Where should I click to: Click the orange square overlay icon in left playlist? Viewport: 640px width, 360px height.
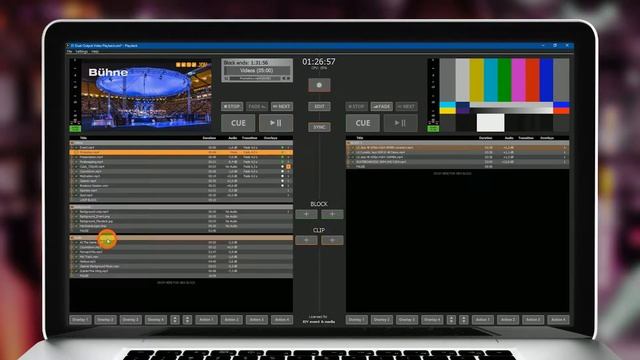tap(289, 167)
